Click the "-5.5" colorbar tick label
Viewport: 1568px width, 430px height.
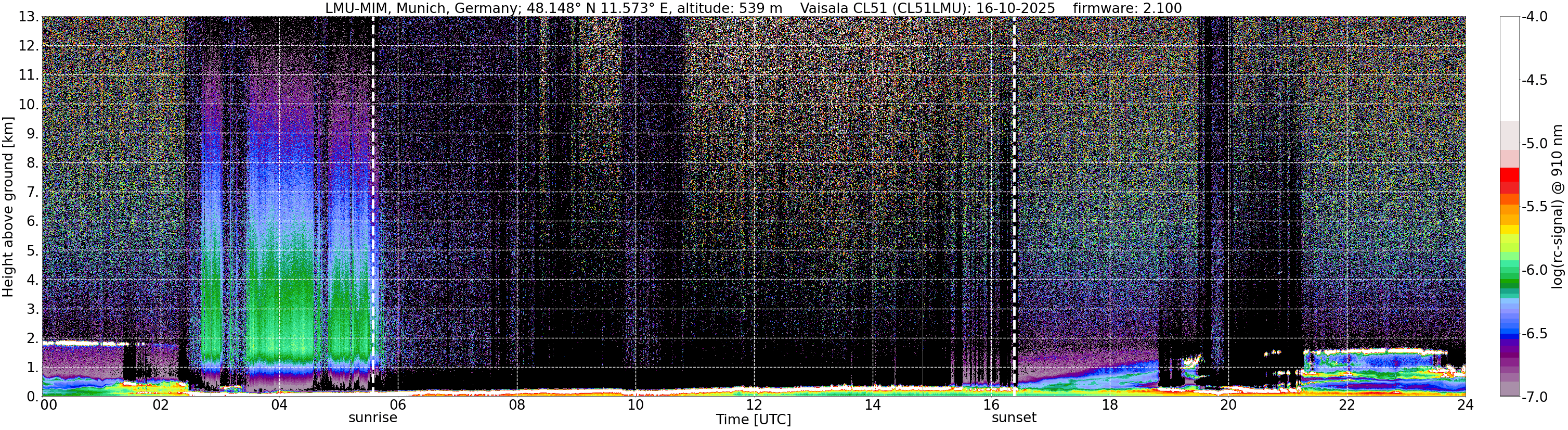tap(1535, 207)
